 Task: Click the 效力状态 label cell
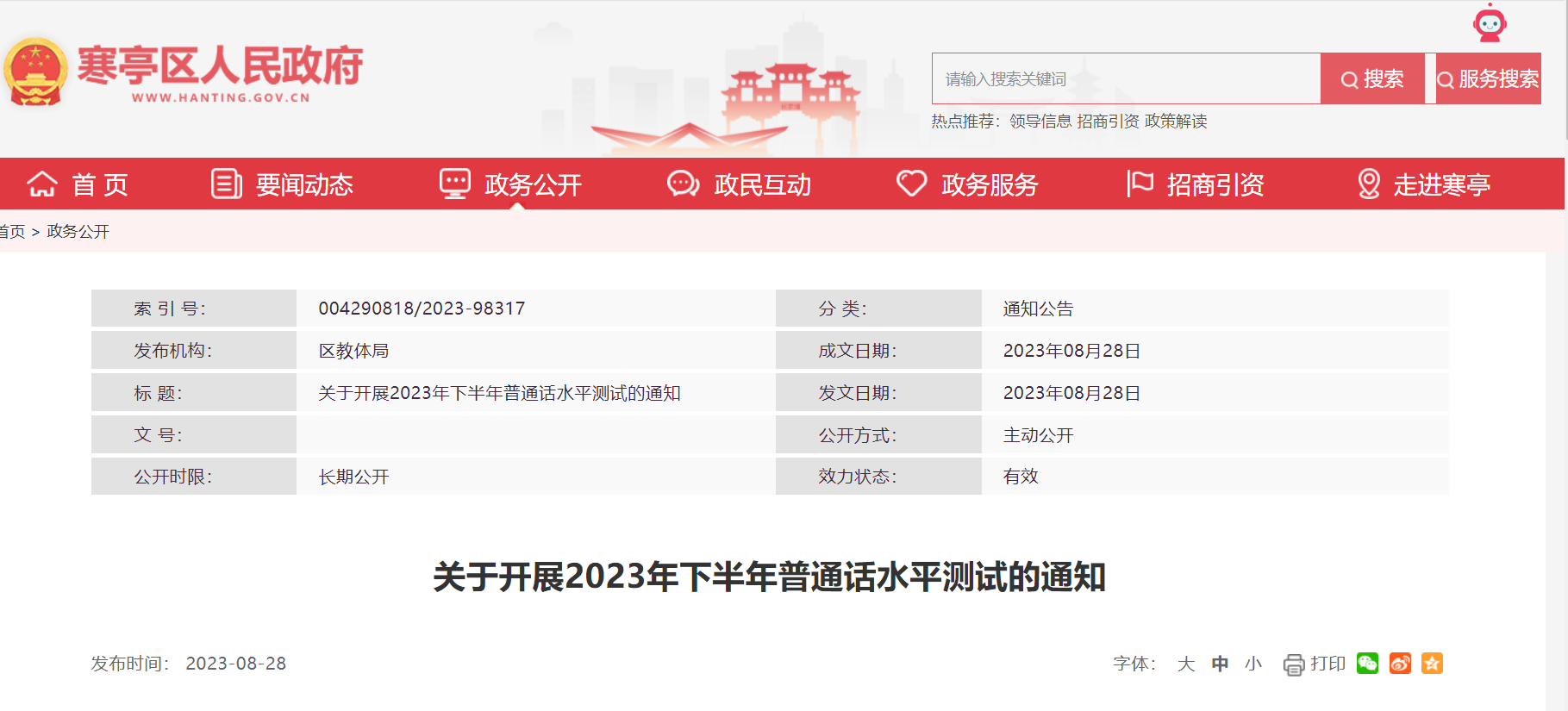coord(878,477)
